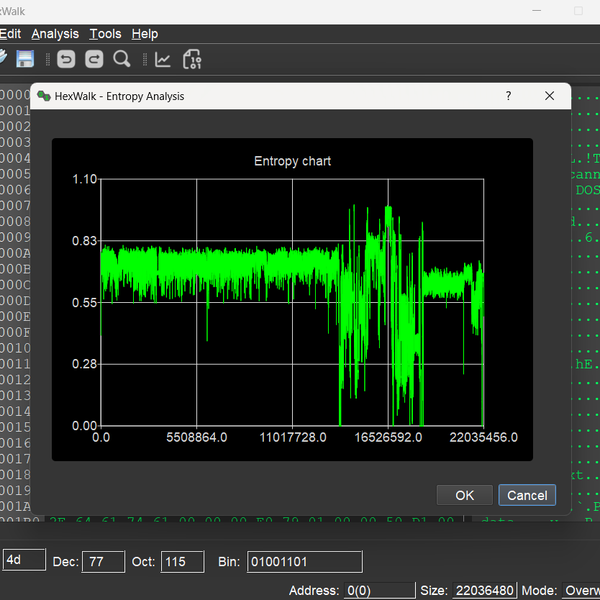Open the Analysis menu

(x=55, y=34)
